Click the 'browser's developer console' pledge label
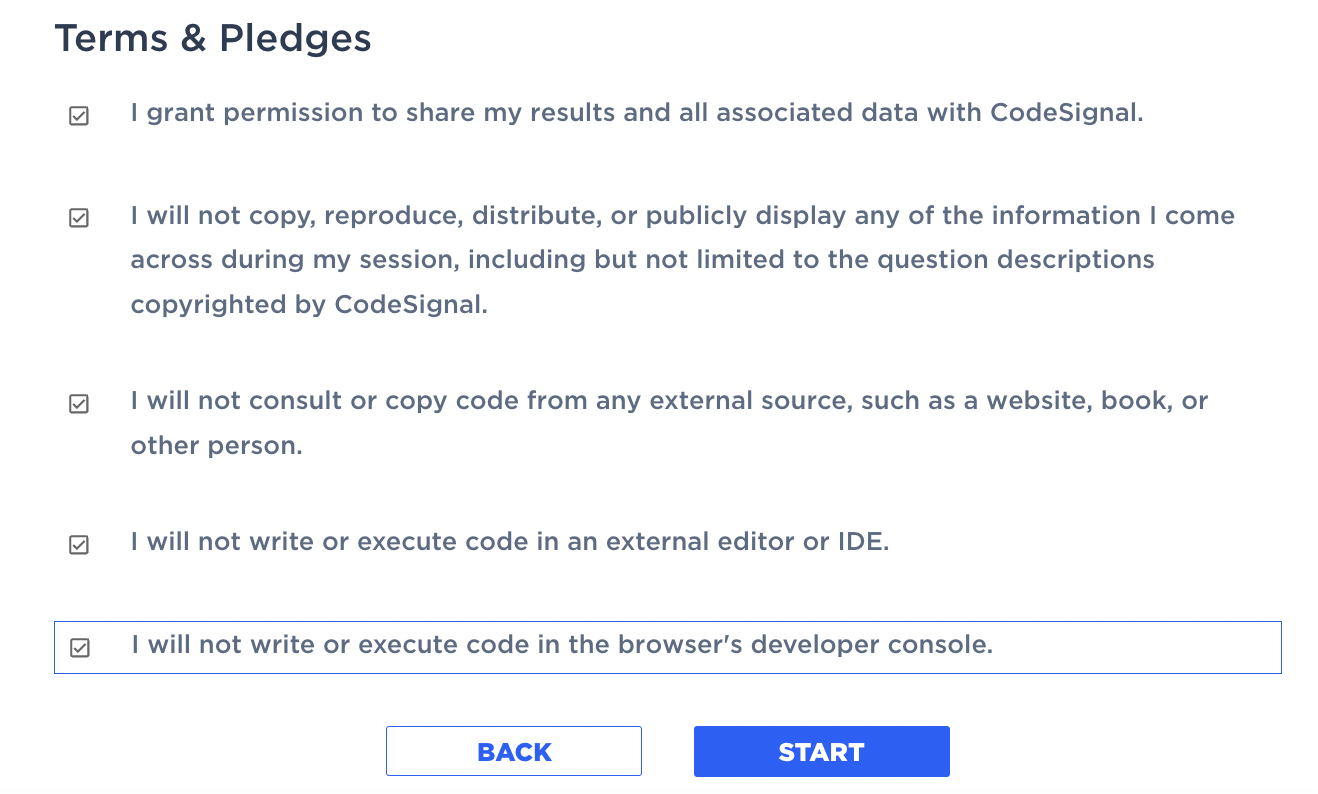Image resolution: width=1318 pixels, height=794 pixels. (x=562, y=645)
